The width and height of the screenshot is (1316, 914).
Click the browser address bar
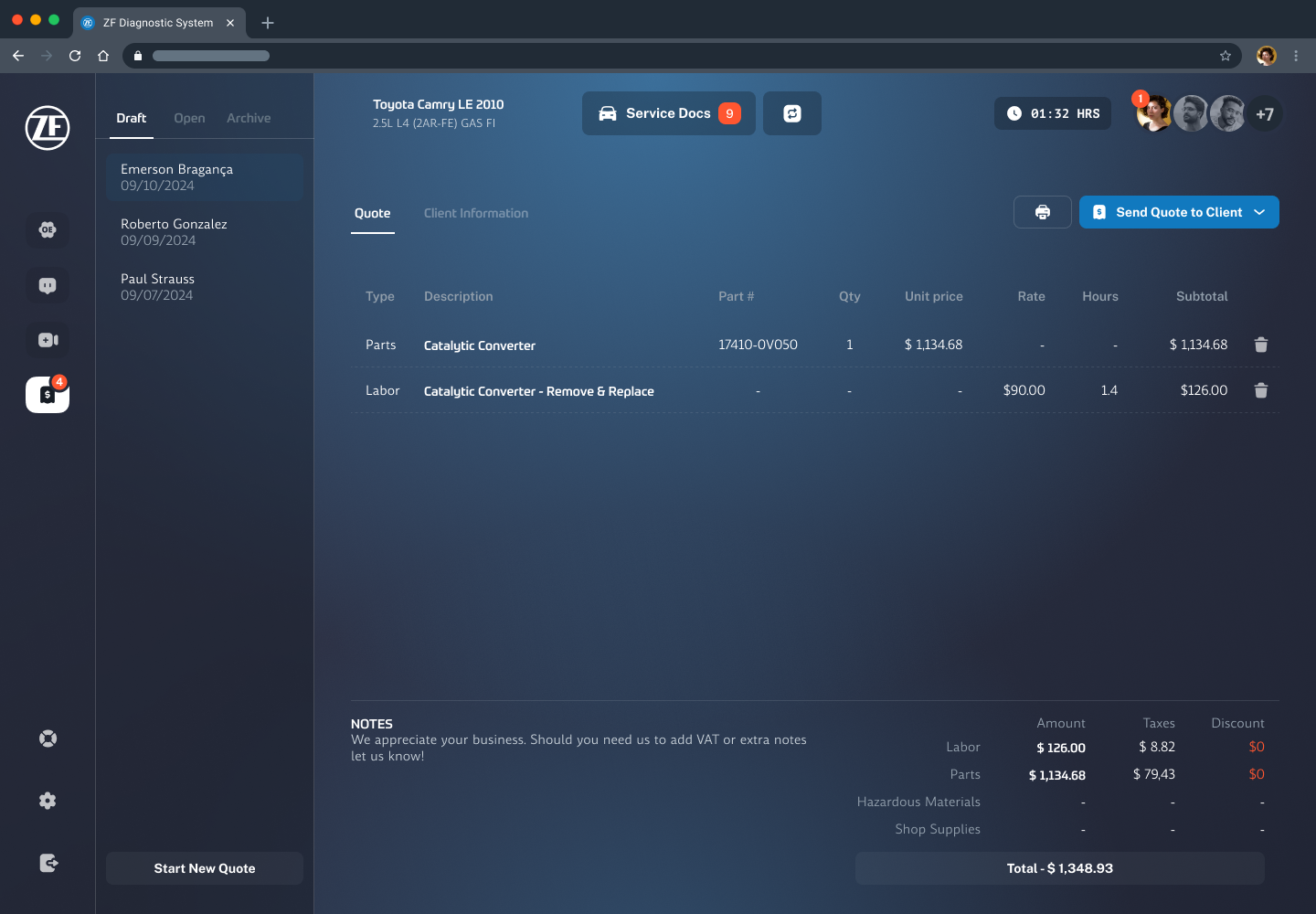(682, 56)
